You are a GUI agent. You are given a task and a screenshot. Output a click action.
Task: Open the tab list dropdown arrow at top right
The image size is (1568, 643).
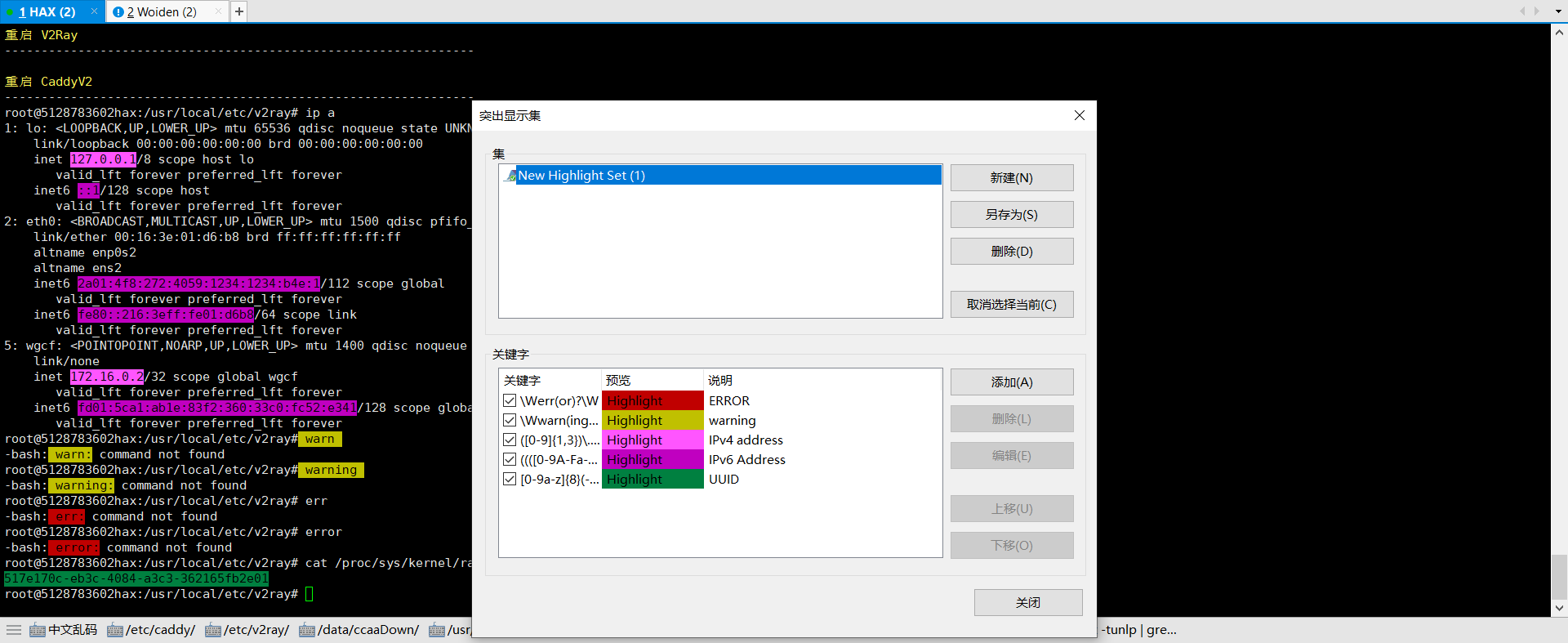(1557, 11)
